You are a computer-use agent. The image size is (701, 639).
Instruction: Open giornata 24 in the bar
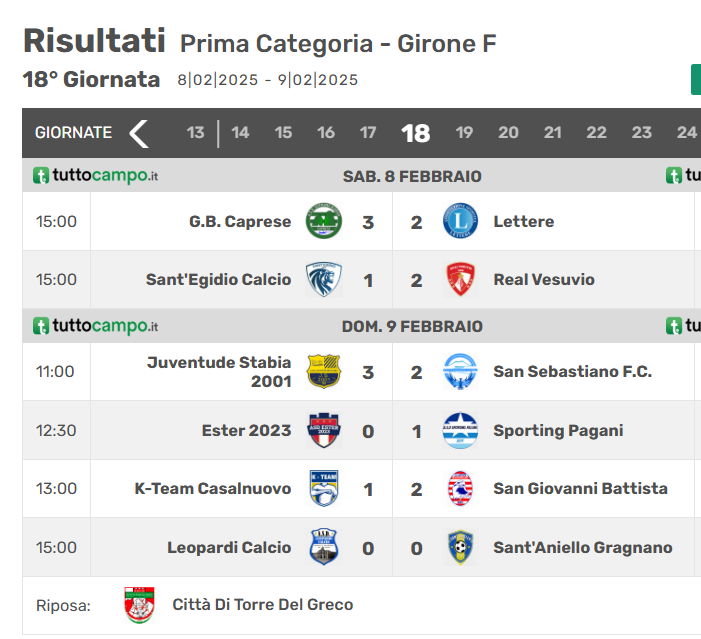687,133
